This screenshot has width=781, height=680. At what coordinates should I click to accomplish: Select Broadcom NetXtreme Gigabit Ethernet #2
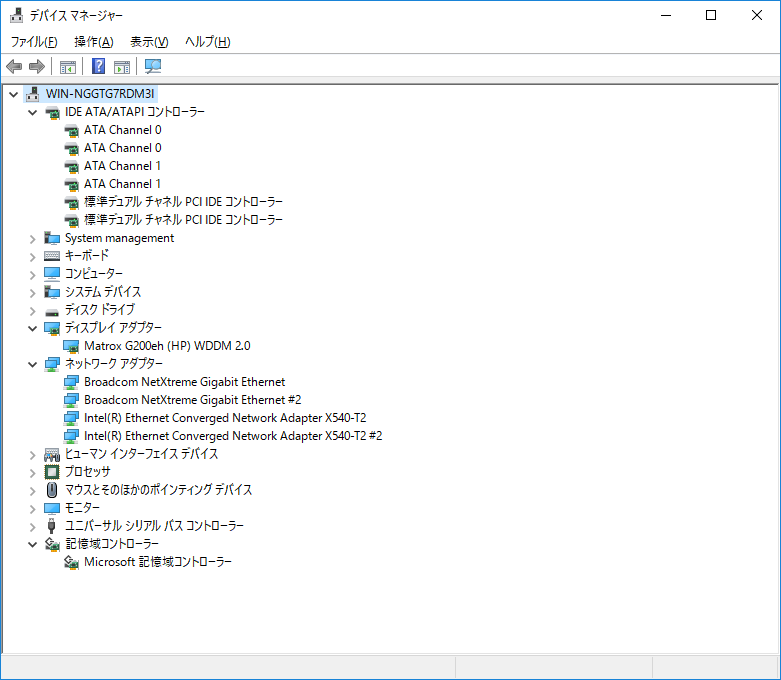coord(192,400)
